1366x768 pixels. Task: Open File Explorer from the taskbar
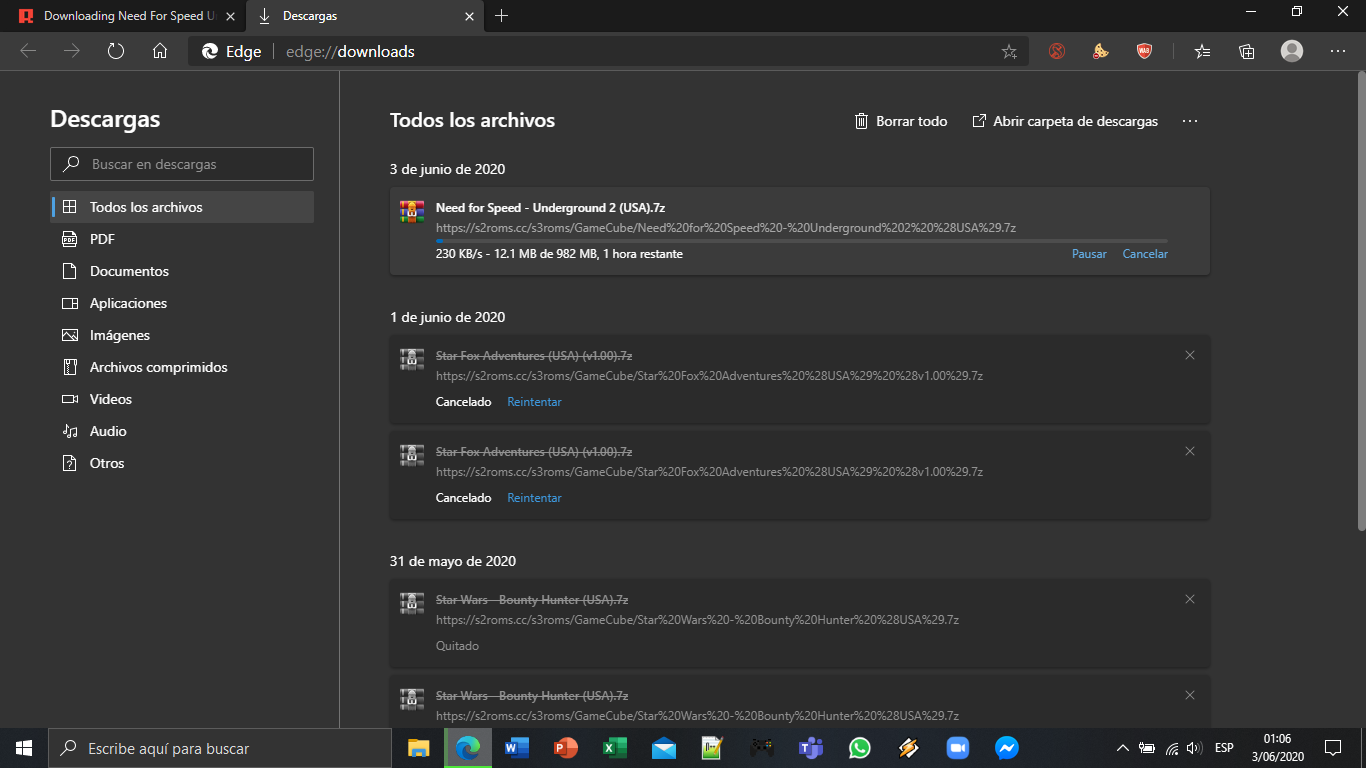[x=418, y=748]
